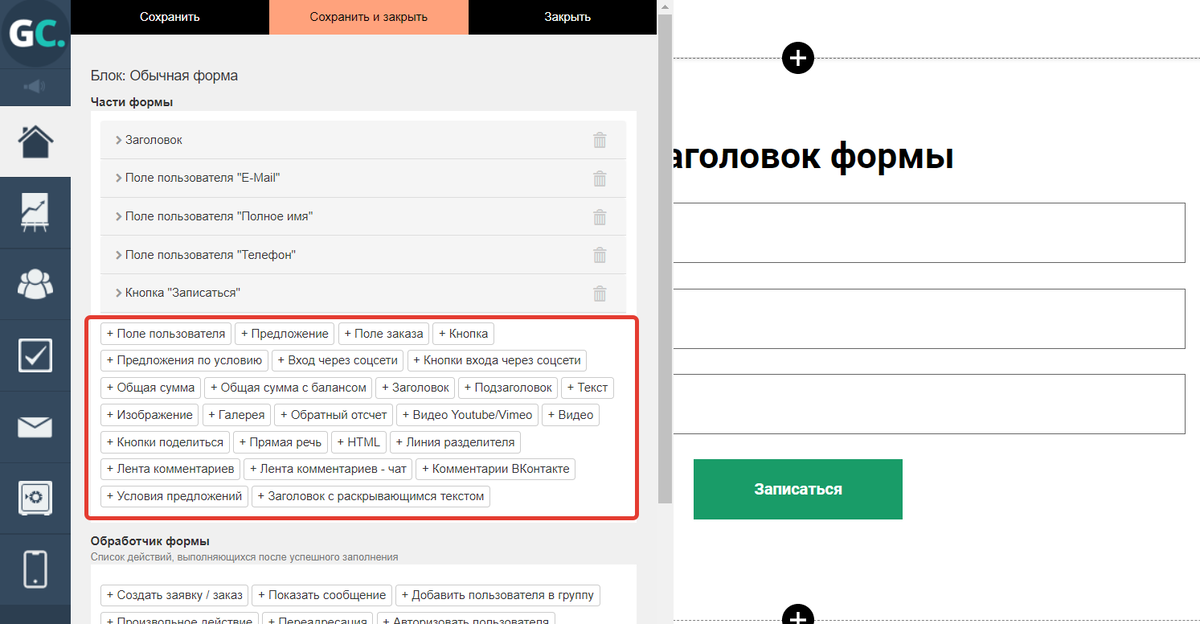Add a Текст part
Screen dimensions: 1200x624
point(588,387)
